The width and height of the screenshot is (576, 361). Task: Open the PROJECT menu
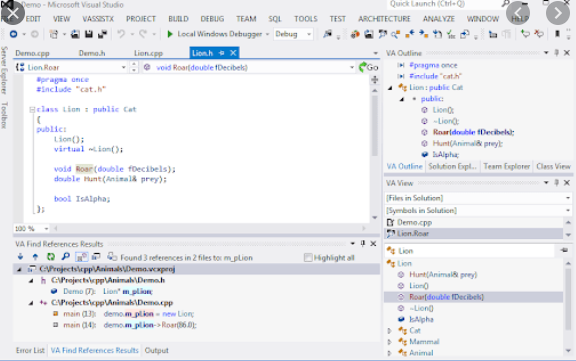click(x=141, y=19)
